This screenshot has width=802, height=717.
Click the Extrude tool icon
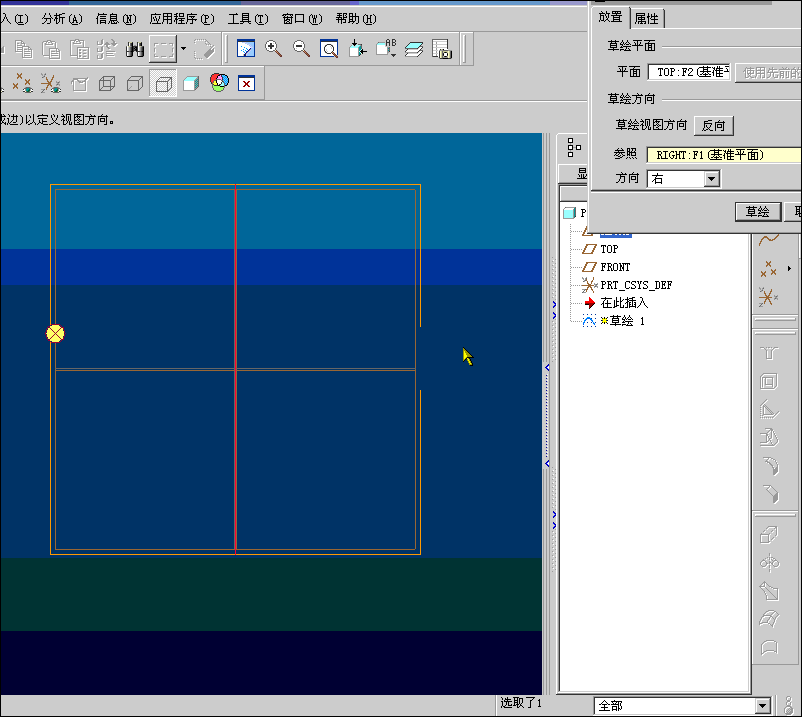769,535
